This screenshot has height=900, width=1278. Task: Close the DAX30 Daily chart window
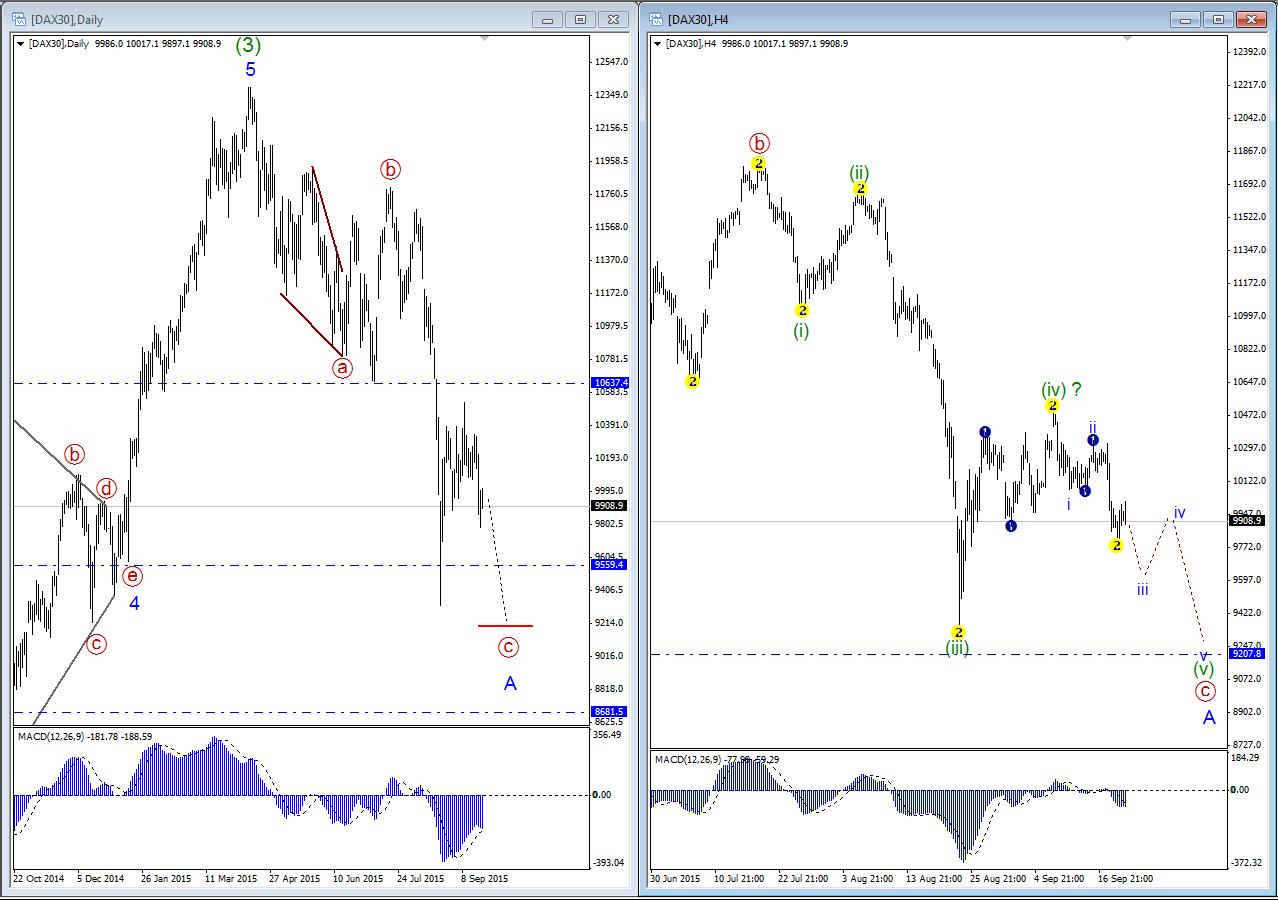click(614, 19)
